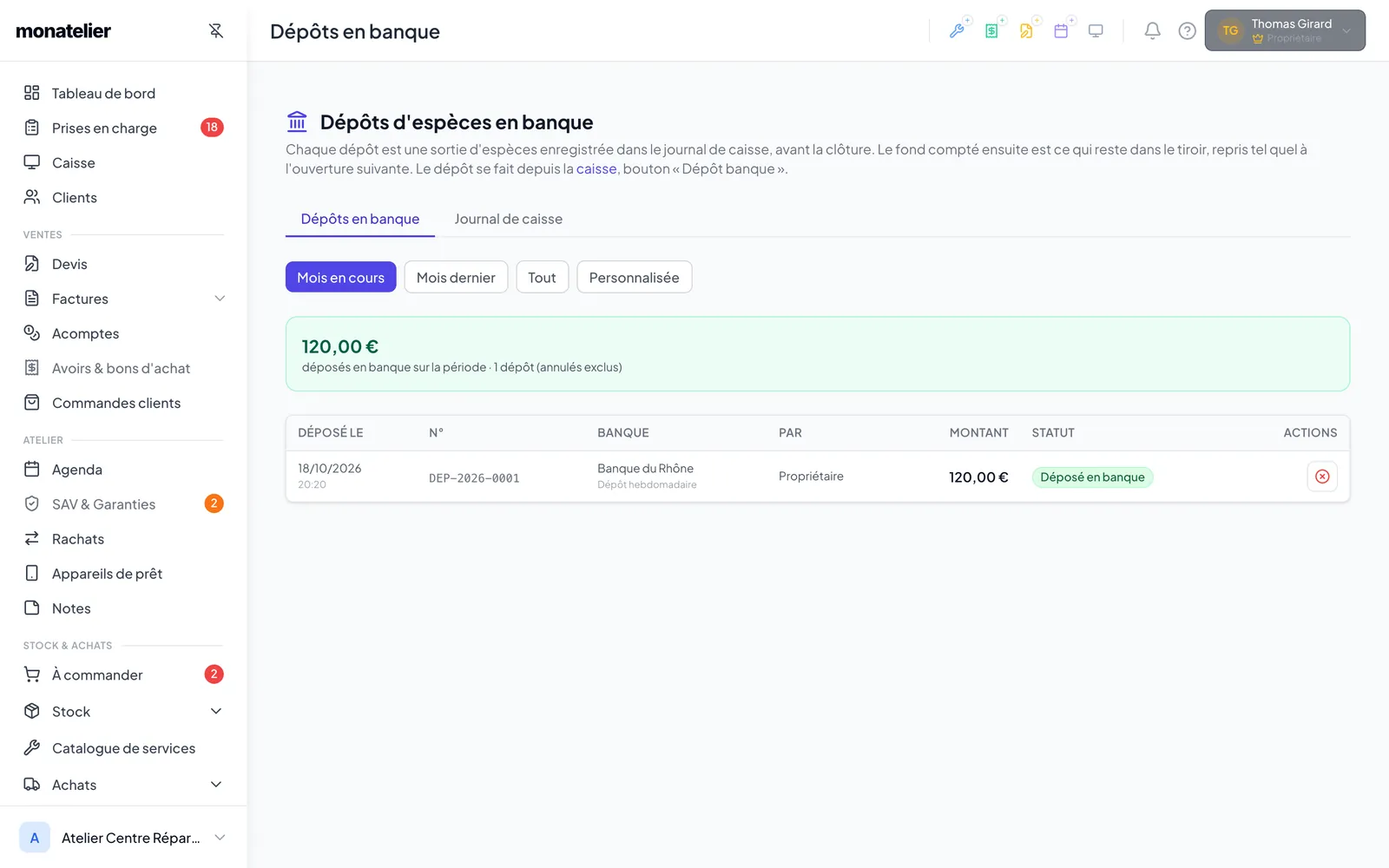Image resolution: width=1389 pixels, height=868 pixels.
Task: Filter by Mois en cours
Action: pyautogui.click(x=341, y=278)
